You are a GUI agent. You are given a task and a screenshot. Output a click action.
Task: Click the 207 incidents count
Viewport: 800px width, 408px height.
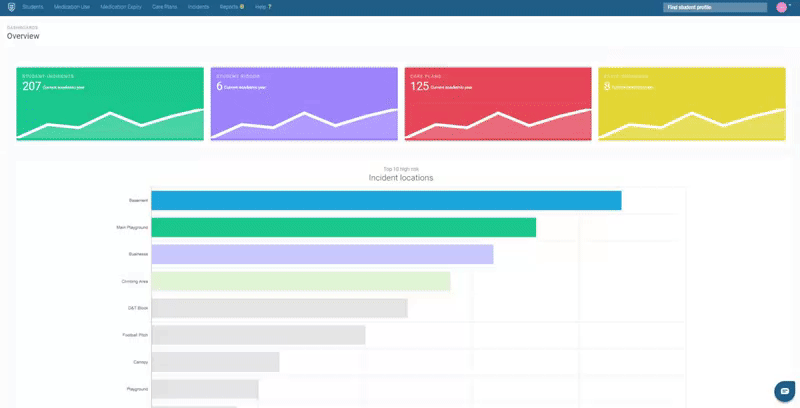(31, 86)
